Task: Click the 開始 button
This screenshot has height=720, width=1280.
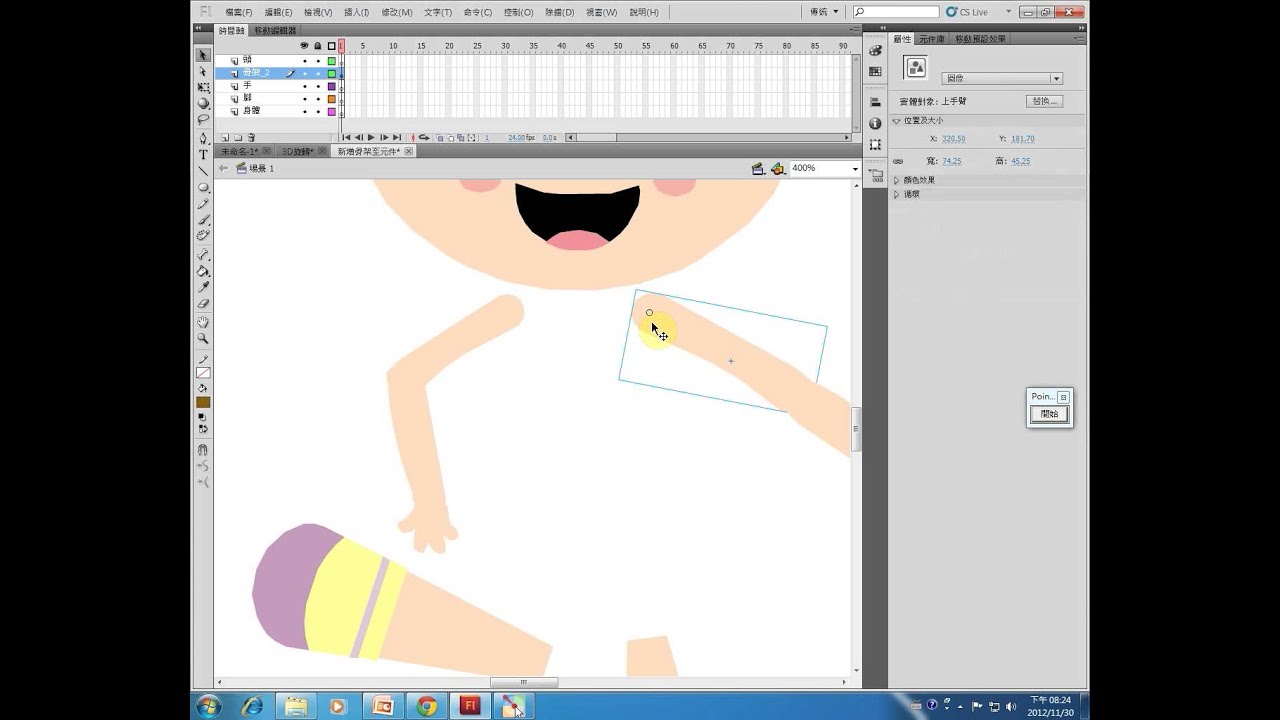Action: tap(1049, 413)
